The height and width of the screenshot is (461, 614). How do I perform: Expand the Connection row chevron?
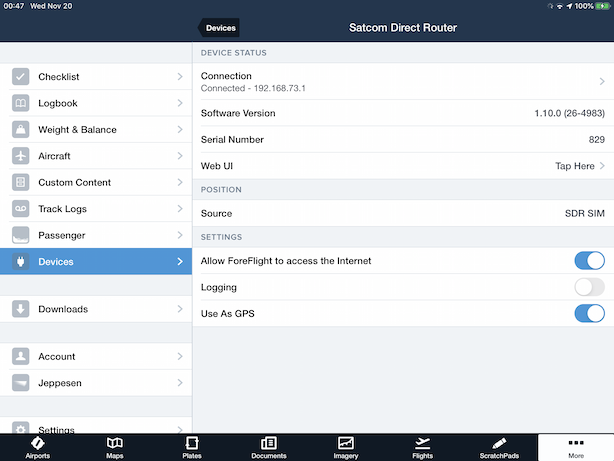(x=602, y=81)
